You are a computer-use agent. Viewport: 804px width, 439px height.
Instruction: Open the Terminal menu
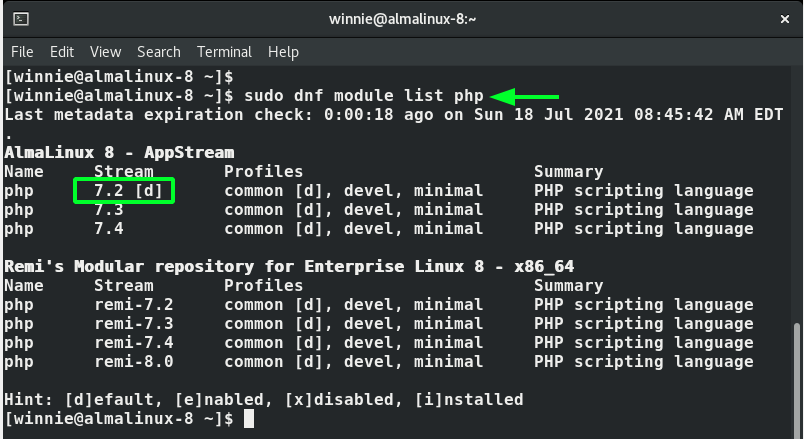224,52
